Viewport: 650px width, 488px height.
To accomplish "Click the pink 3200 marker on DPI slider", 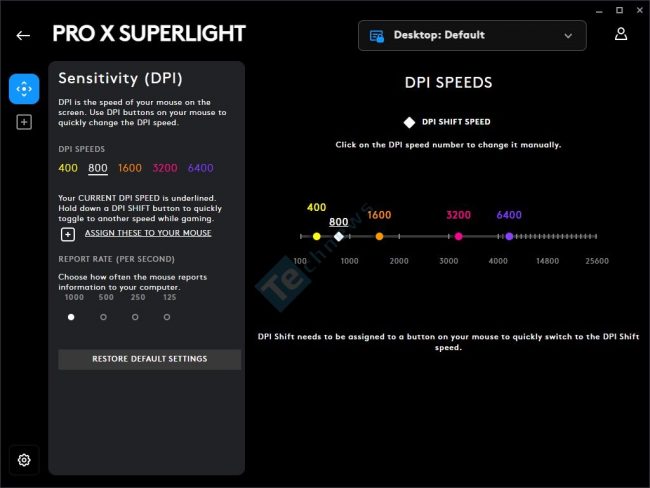I will 458,236.
